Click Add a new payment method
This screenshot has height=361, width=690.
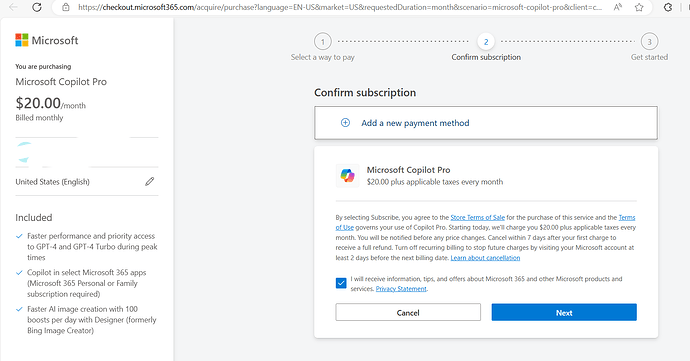pyautogui.click(x=486, y=123)
